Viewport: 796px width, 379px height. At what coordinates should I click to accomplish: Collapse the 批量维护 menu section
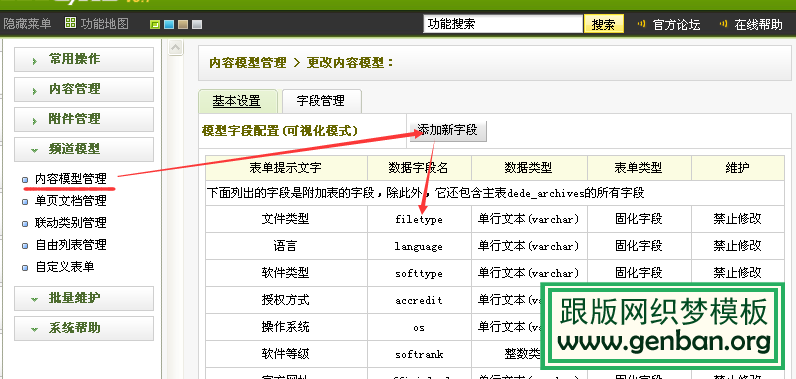click(84, 298)
